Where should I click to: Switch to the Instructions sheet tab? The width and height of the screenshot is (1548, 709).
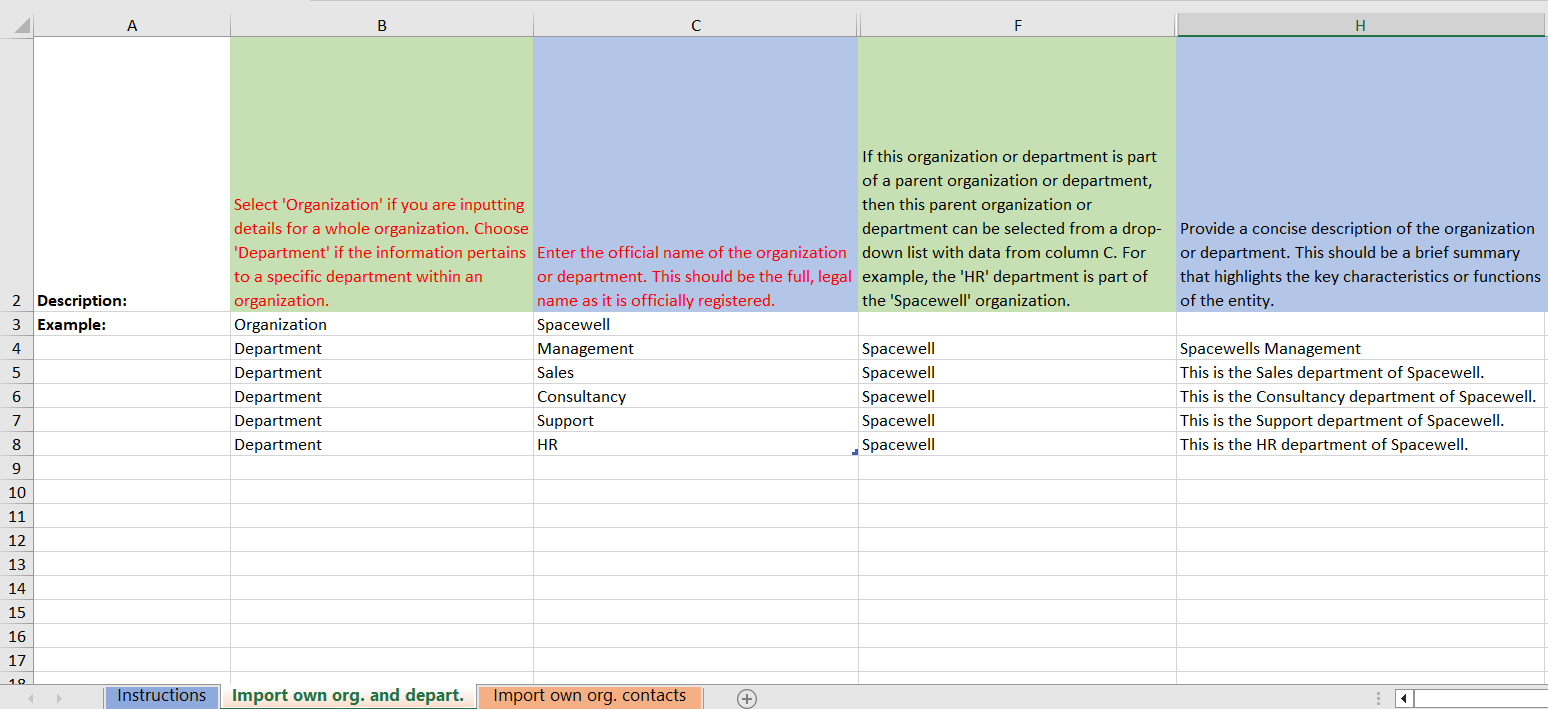click(161, 696)
